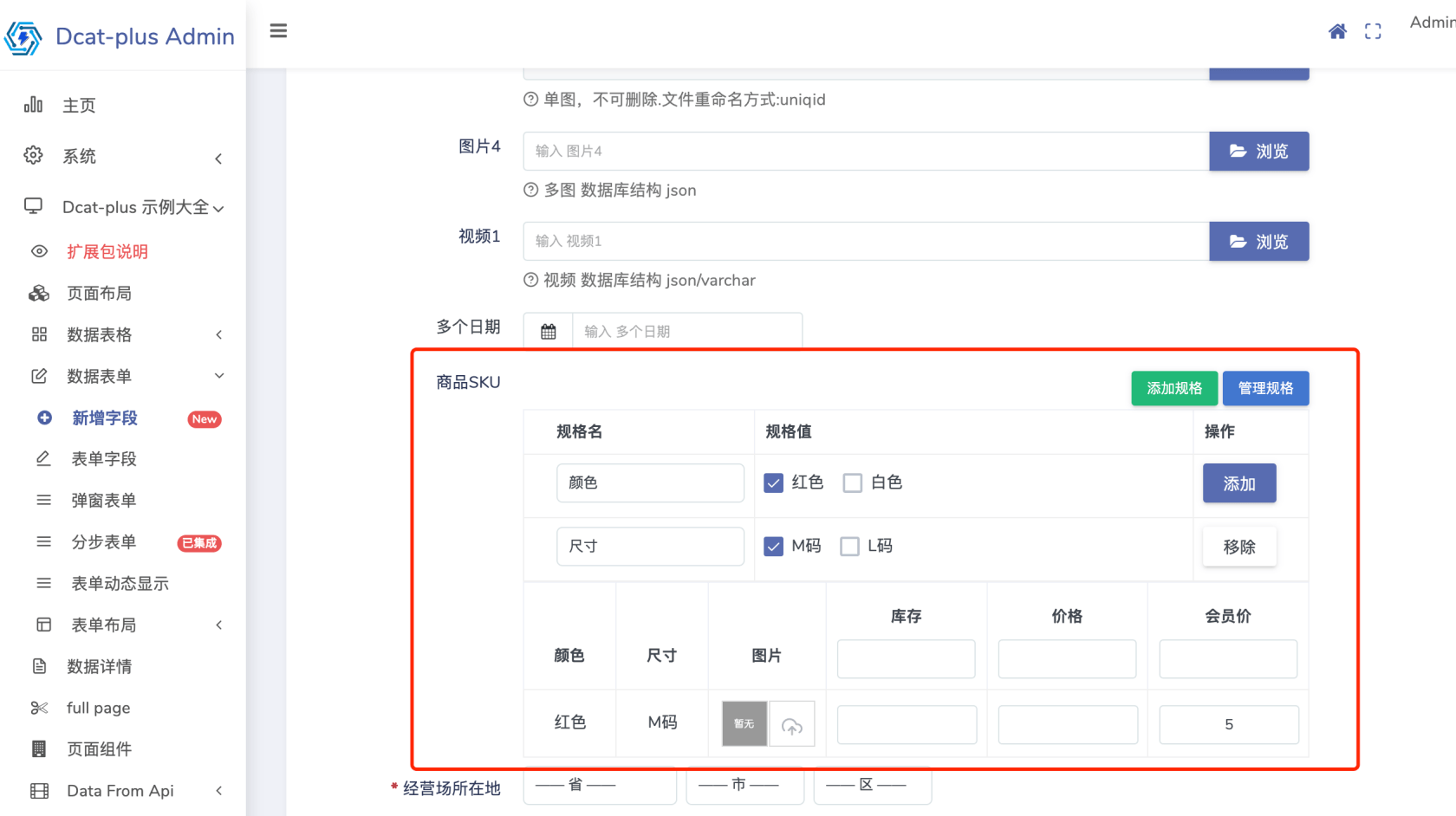Click the 已集成 badge on 分步表单
Viewport: 1456px width, 816px height.
(199, 543)
